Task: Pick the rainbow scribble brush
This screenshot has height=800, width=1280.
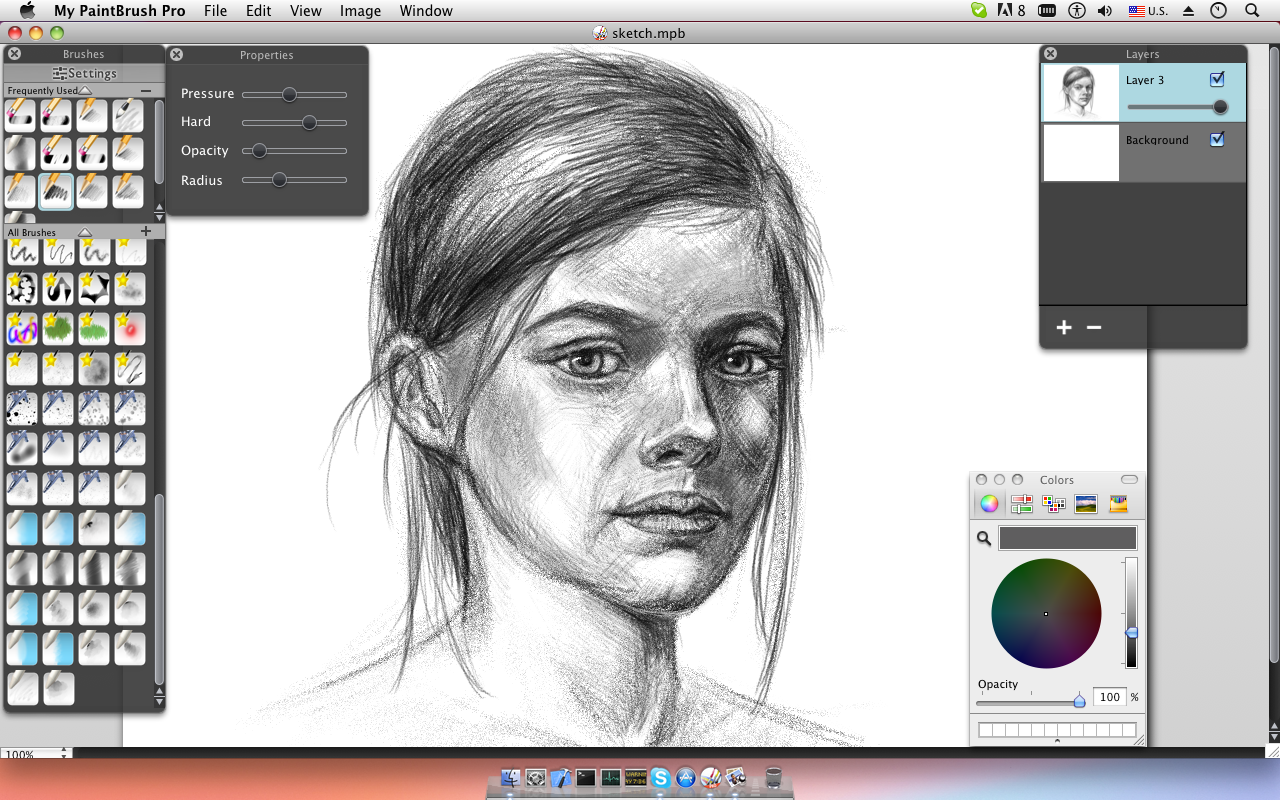Action: pos(22,328)
